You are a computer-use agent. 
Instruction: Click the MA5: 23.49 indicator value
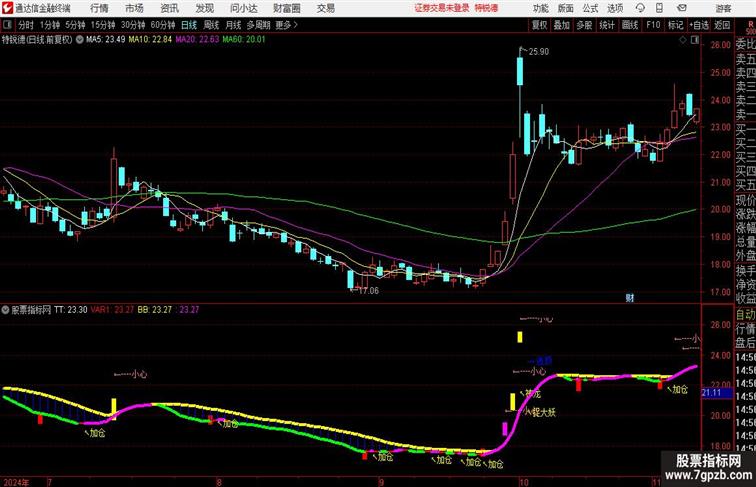[106, 40]
